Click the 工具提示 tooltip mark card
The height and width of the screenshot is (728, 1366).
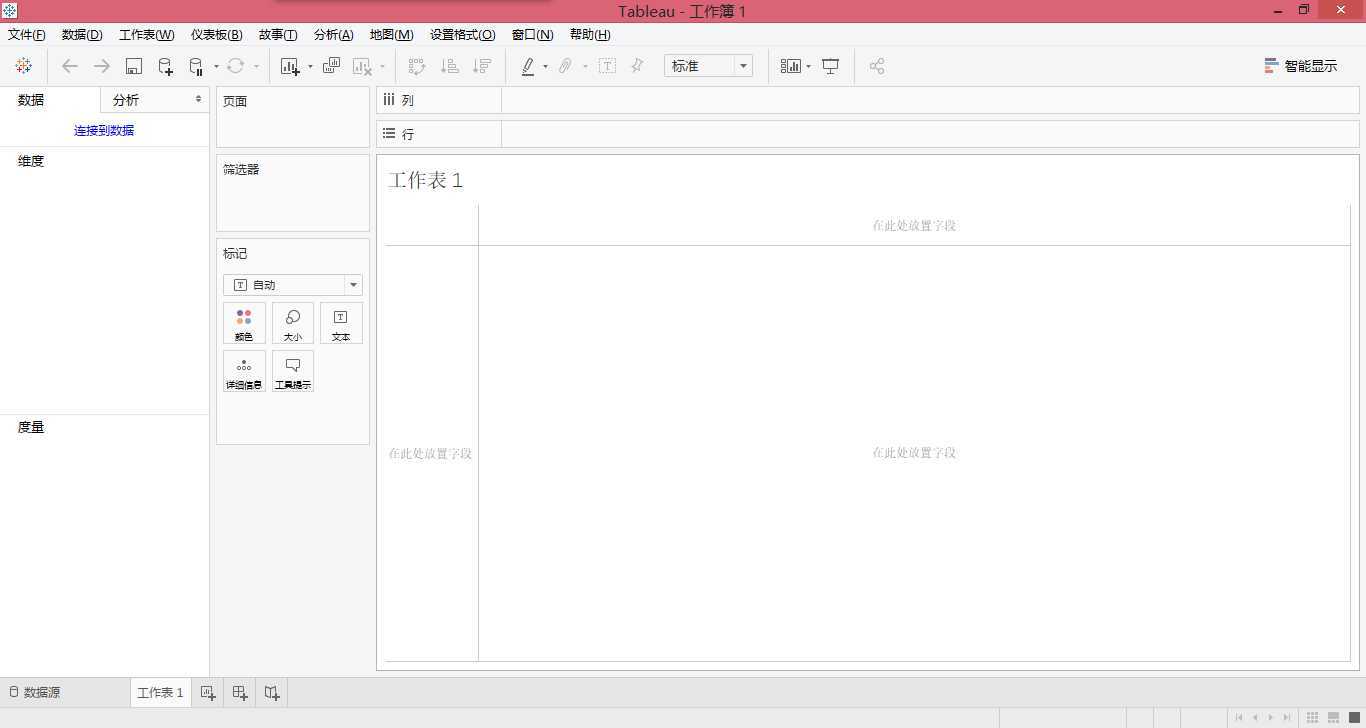point(293,371)
